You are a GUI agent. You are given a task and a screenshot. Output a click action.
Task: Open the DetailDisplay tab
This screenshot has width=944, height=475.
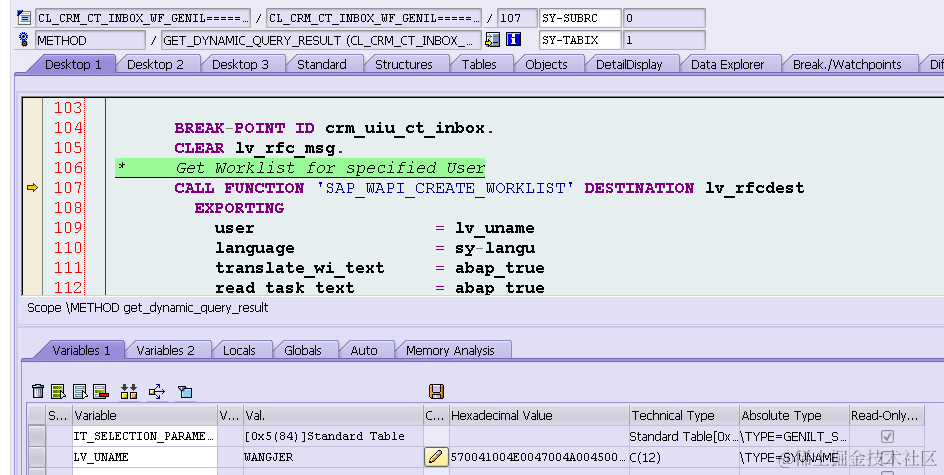tap(629, 64)
